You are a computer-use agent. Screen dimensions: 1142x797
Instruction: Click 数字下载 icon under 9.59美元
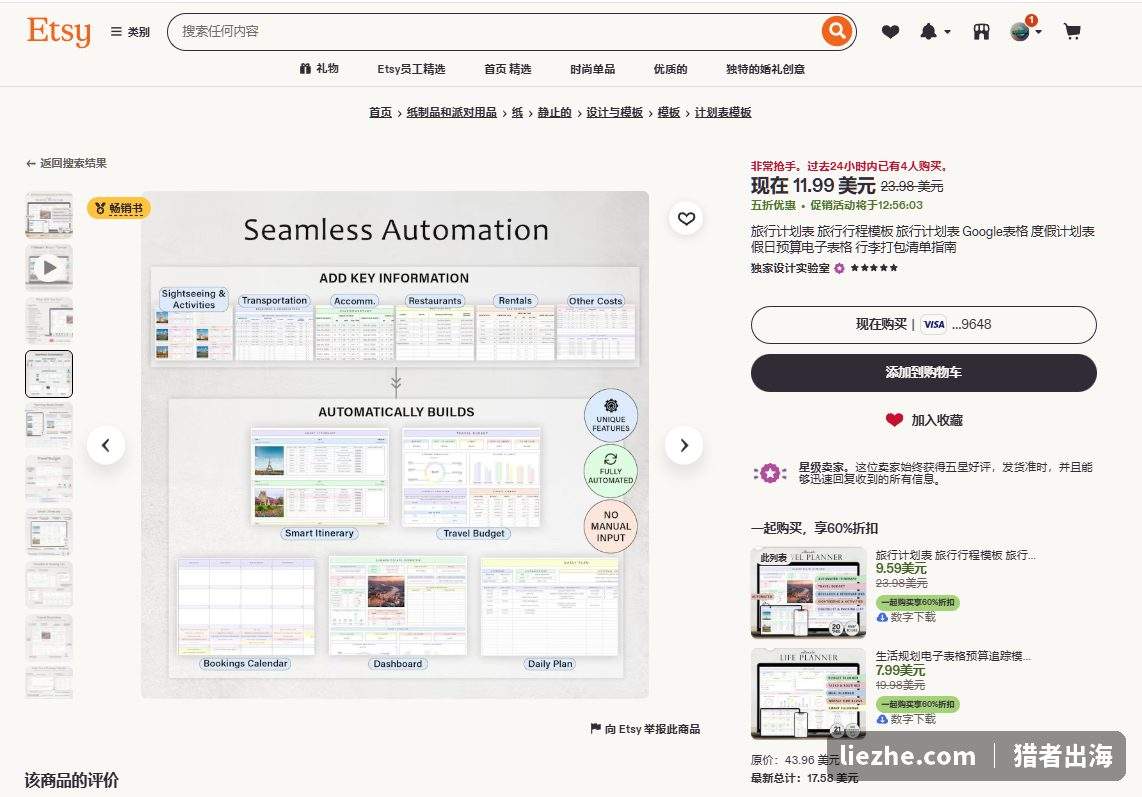pyautogui.click(x=881, y=617)
